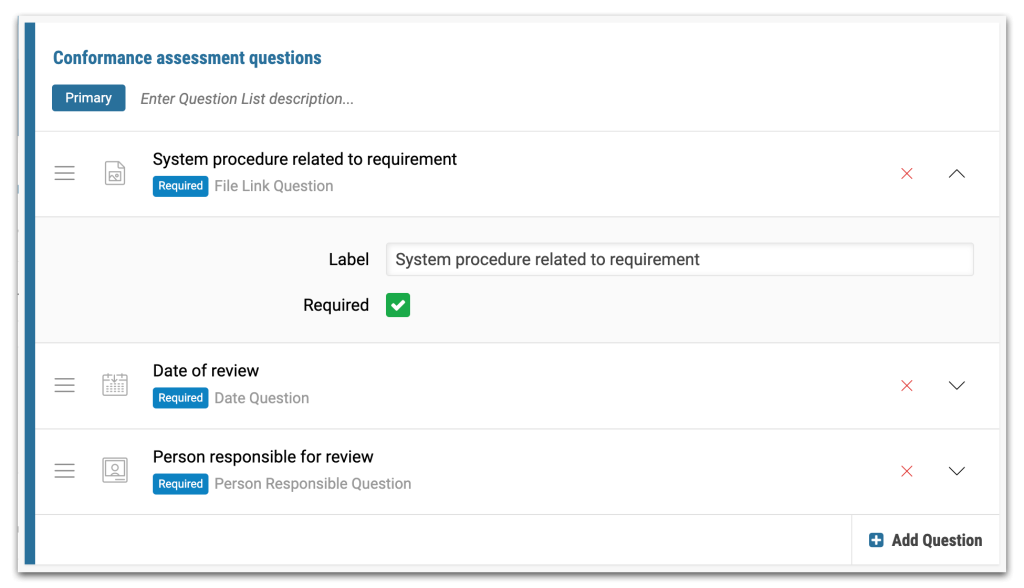The height and width of the screenshot is (588, 1024).
Task: Expand the Person responsible for review question
Action: pyautogui.click(x=957, y=471)
